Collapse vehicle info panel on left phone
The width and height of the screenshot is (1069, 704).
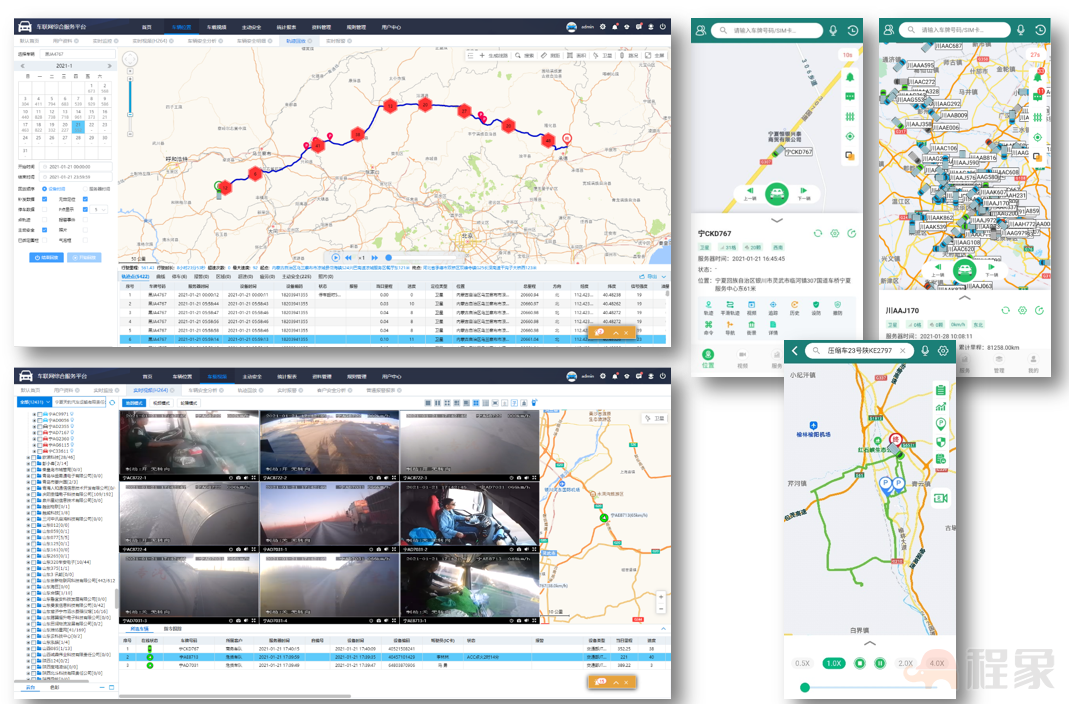click(777, 220)
